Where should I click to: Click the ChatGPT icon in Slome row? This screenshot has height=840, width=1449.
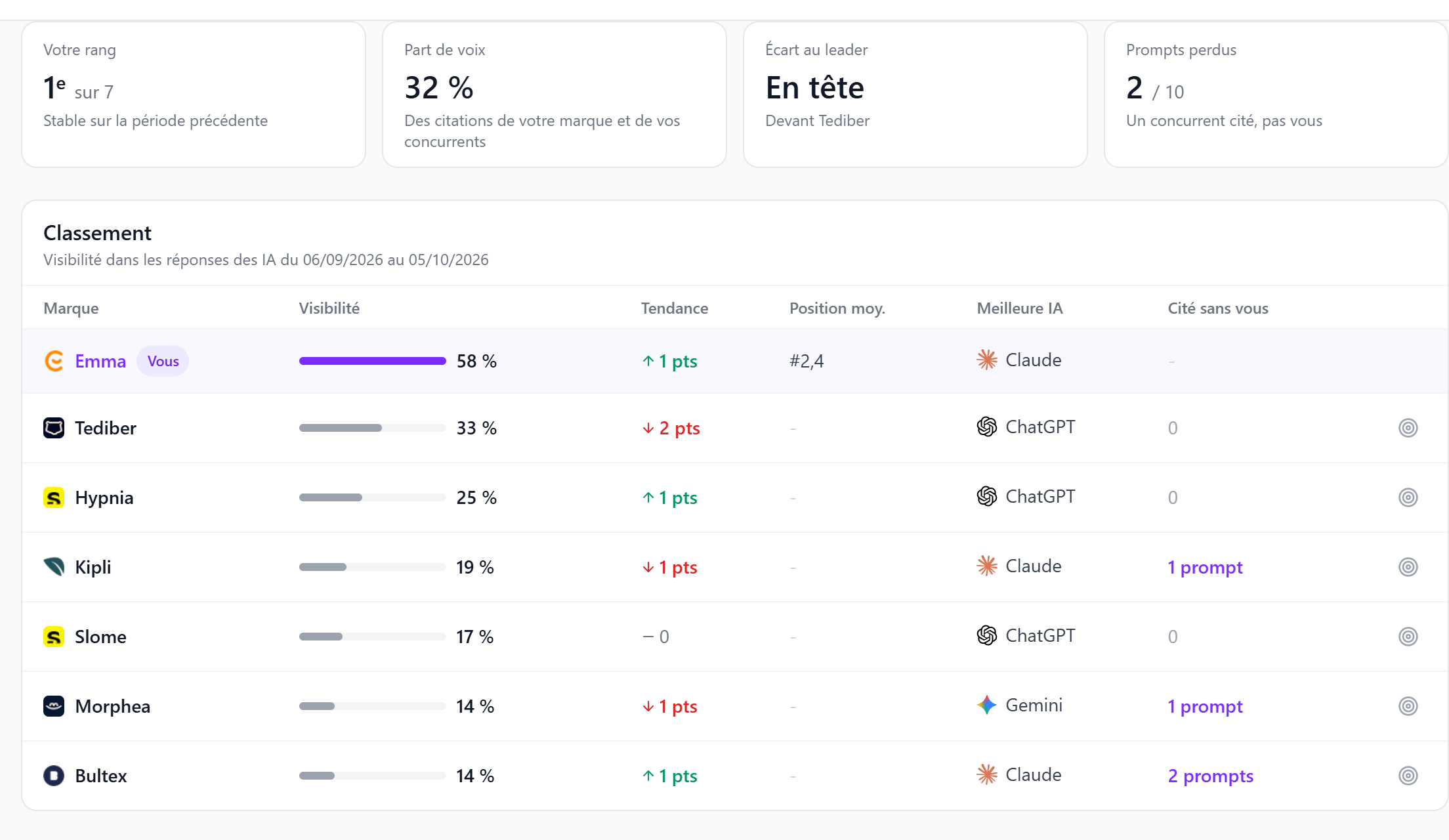[987, 635]
